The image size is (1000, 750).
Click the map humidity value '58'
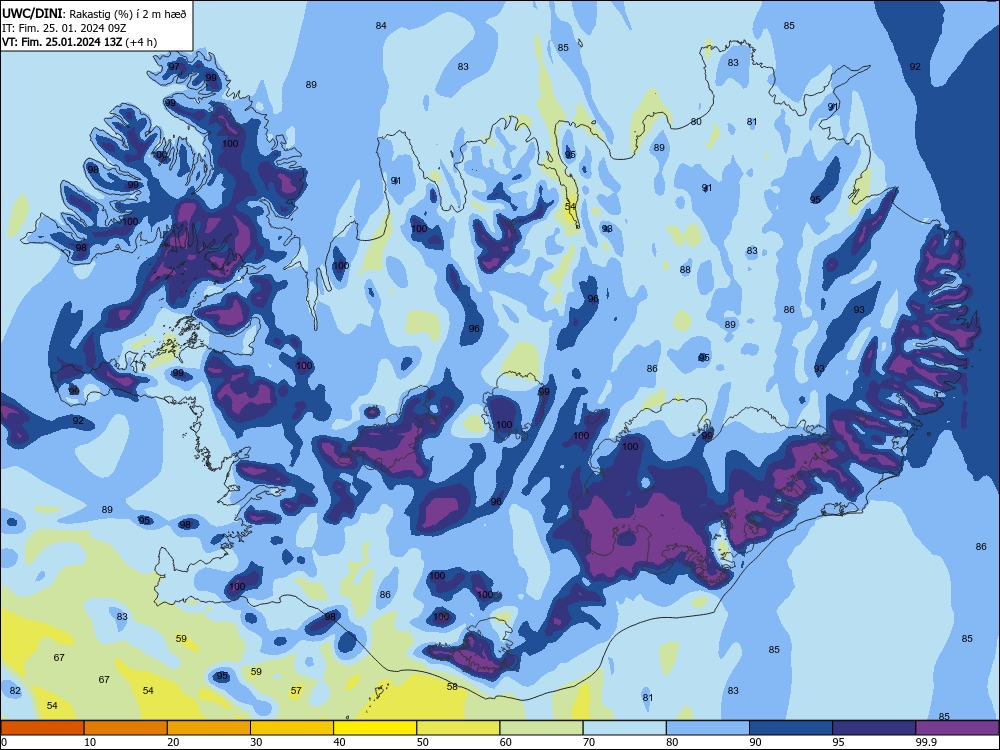(x=452, y=687)
